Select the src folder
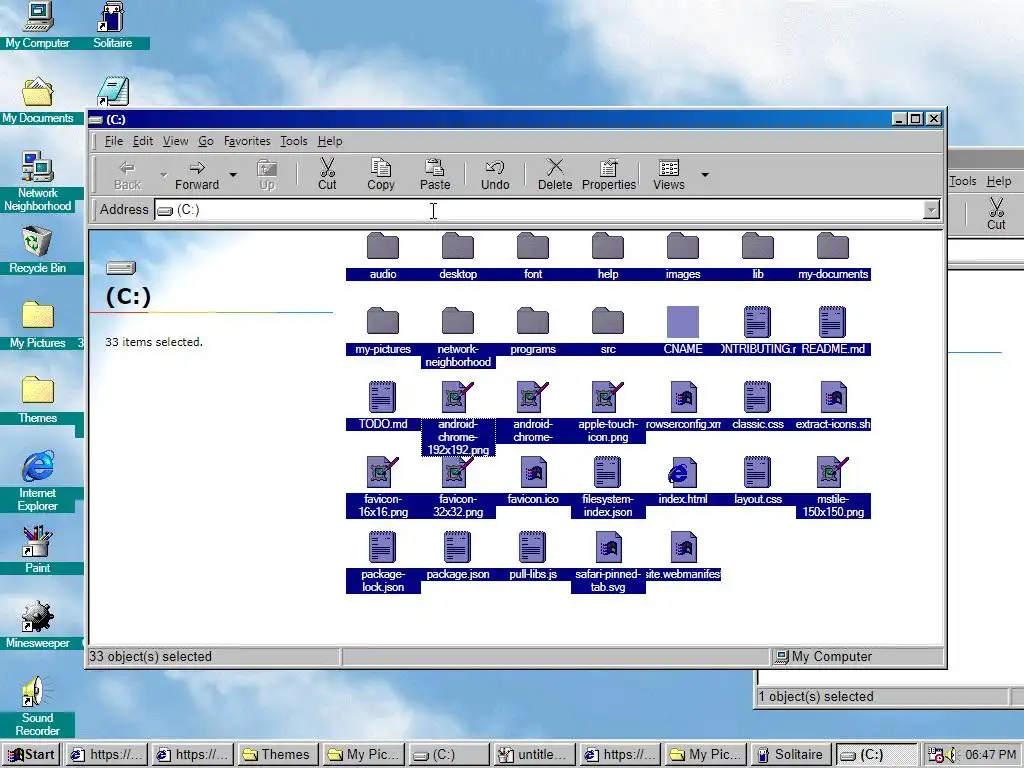This screenshot has width=1024, height=768. (x=608, y=330)
